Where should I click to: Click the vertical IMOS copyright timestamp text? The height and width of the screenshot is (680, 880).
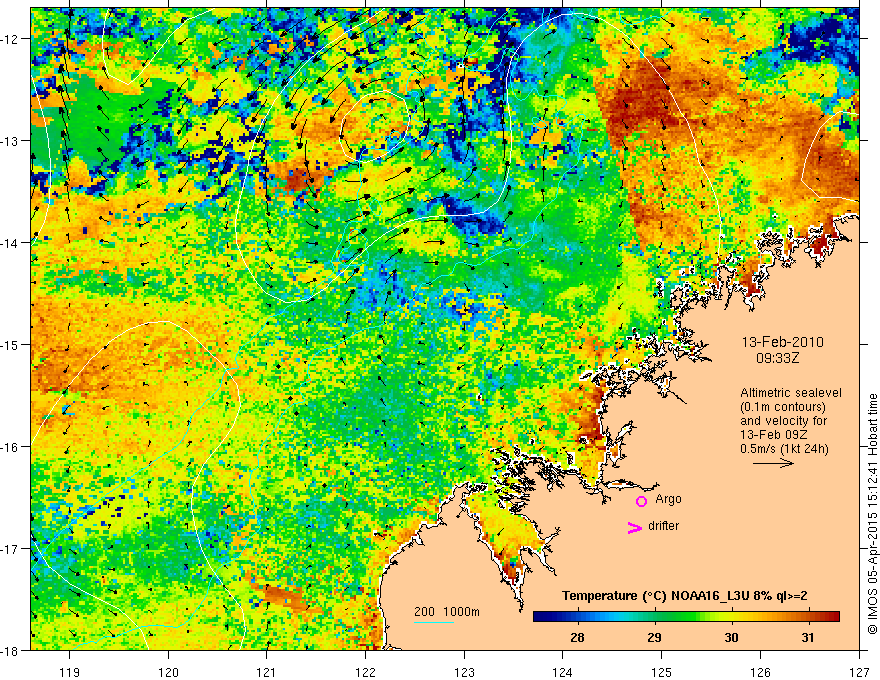[x=872, y=514]
